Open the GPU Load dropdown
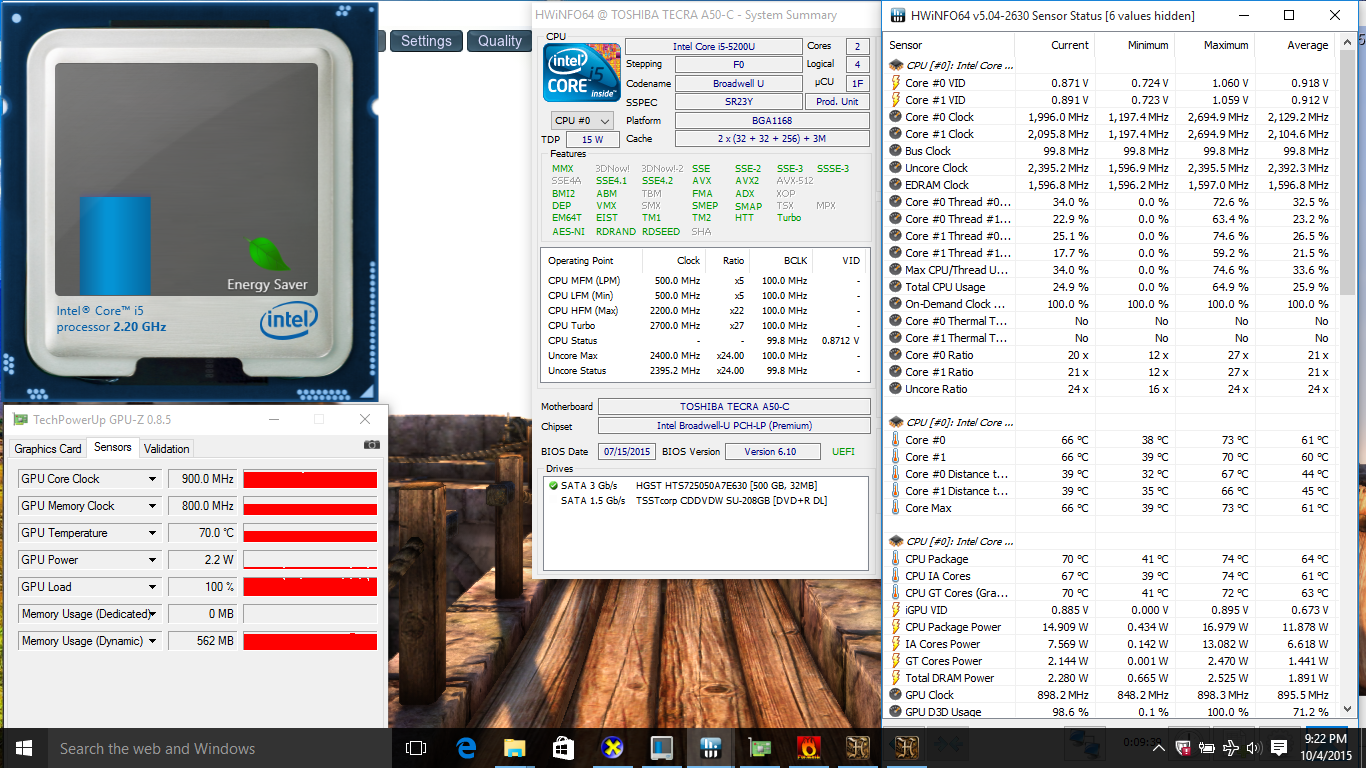The height and width of the screenshot is (768, 1366). pyautogui.click(x=152, y=587)
